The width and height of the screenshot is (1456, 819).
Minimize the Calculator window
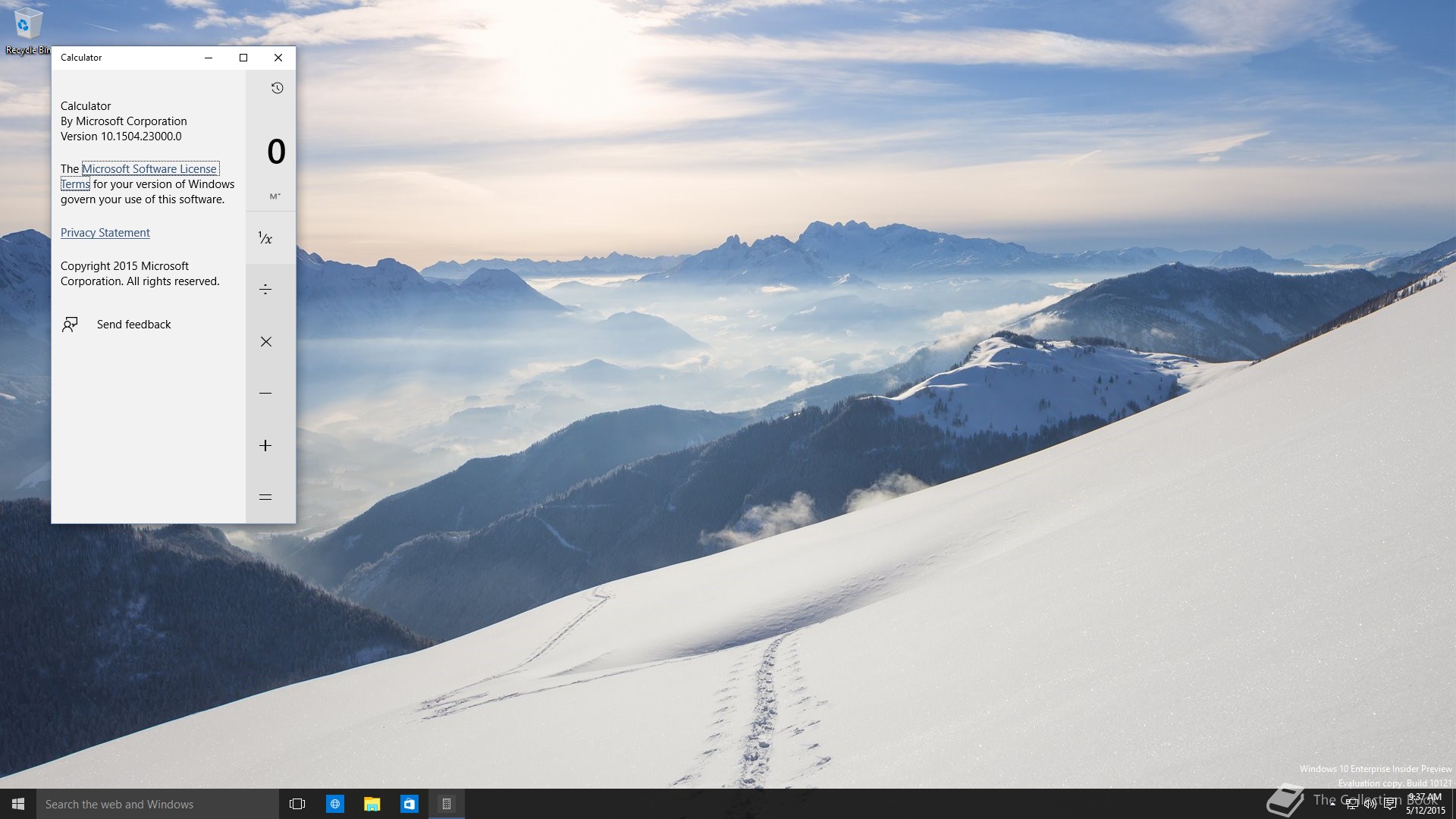tap(209, 58)
